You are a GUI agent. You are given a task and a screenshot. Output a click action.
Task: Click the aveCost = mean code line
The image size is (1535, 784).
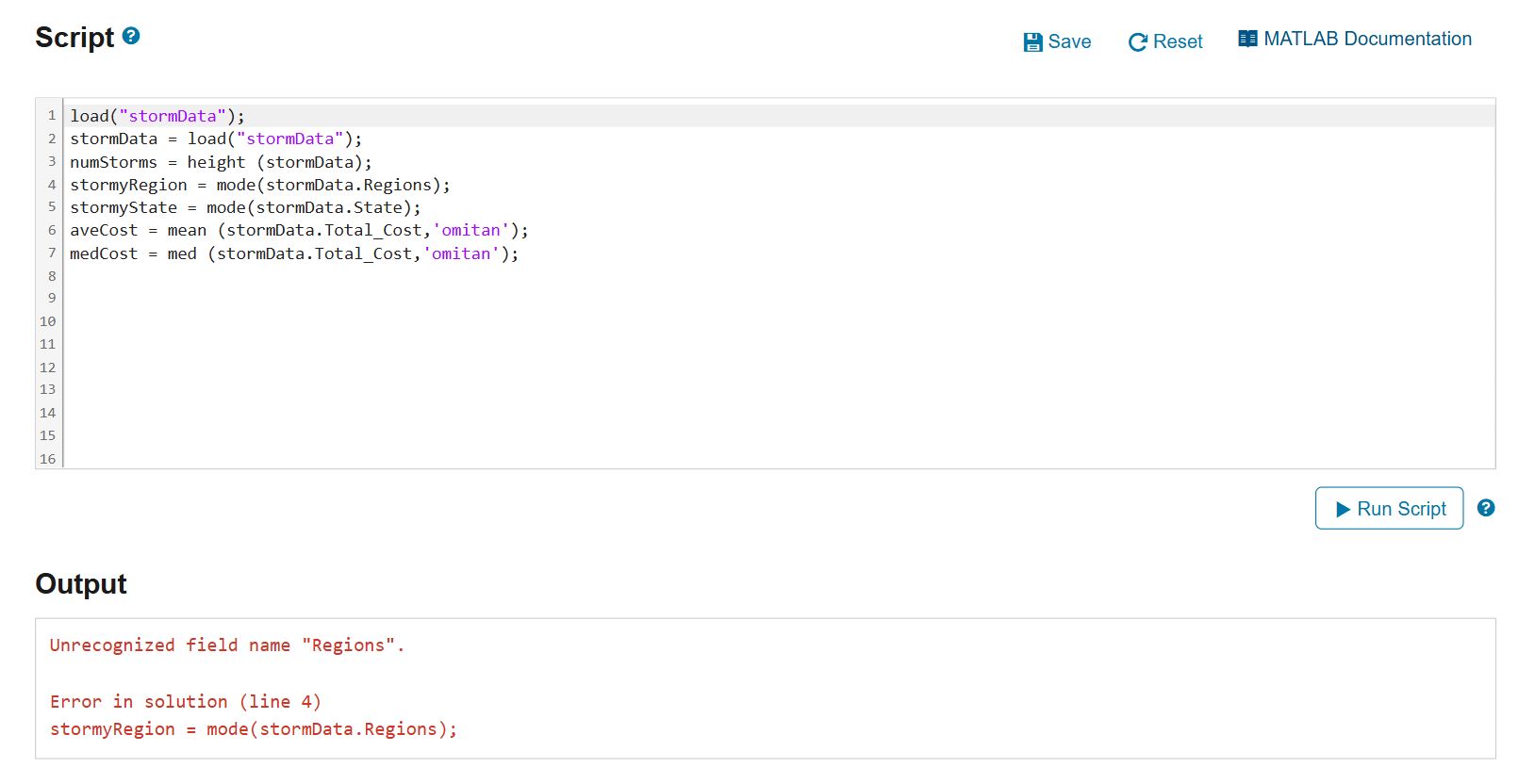[299, 230]
